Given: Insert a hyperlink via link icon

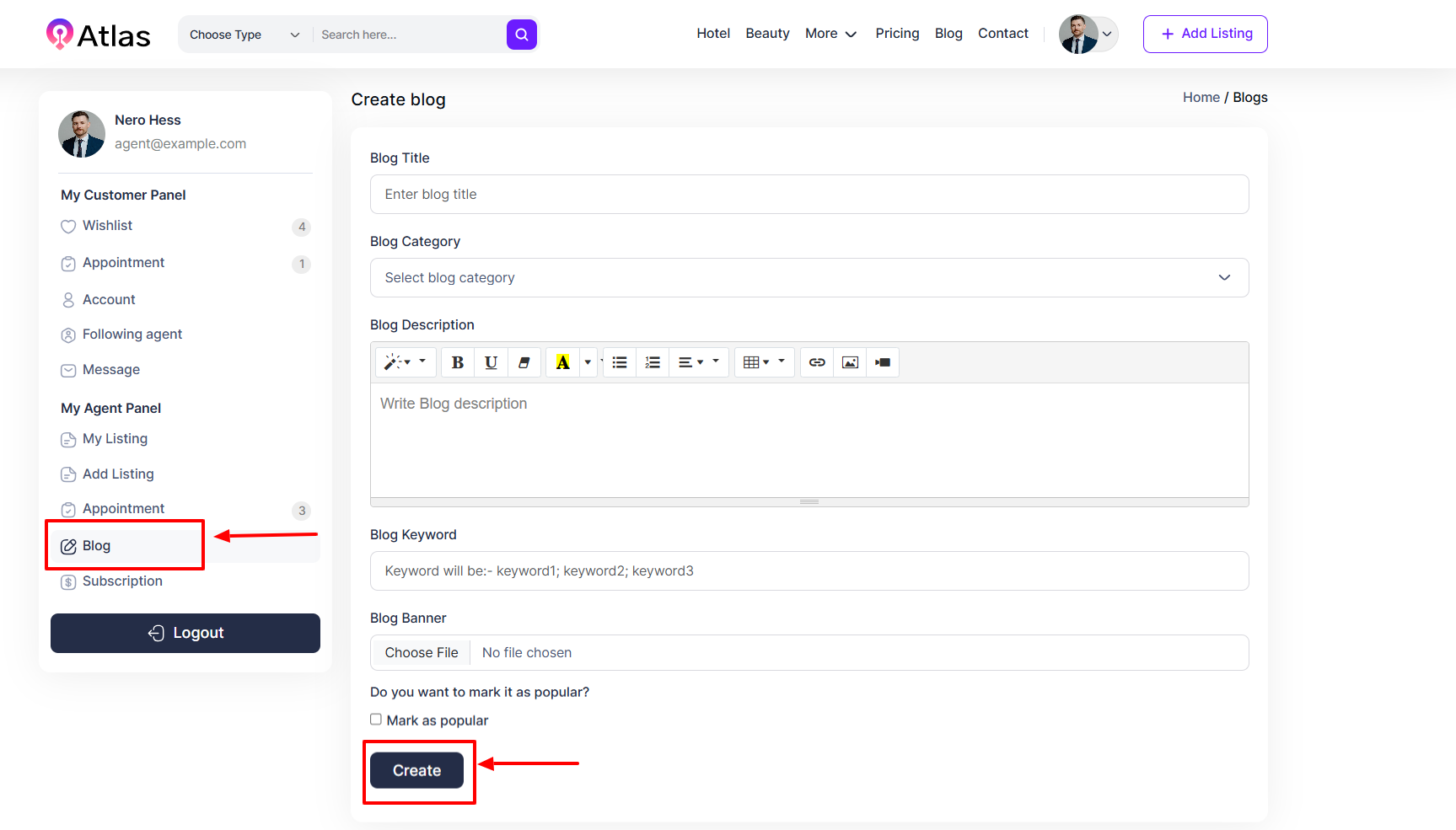Looking at the screenshot, I should (817, 362).
